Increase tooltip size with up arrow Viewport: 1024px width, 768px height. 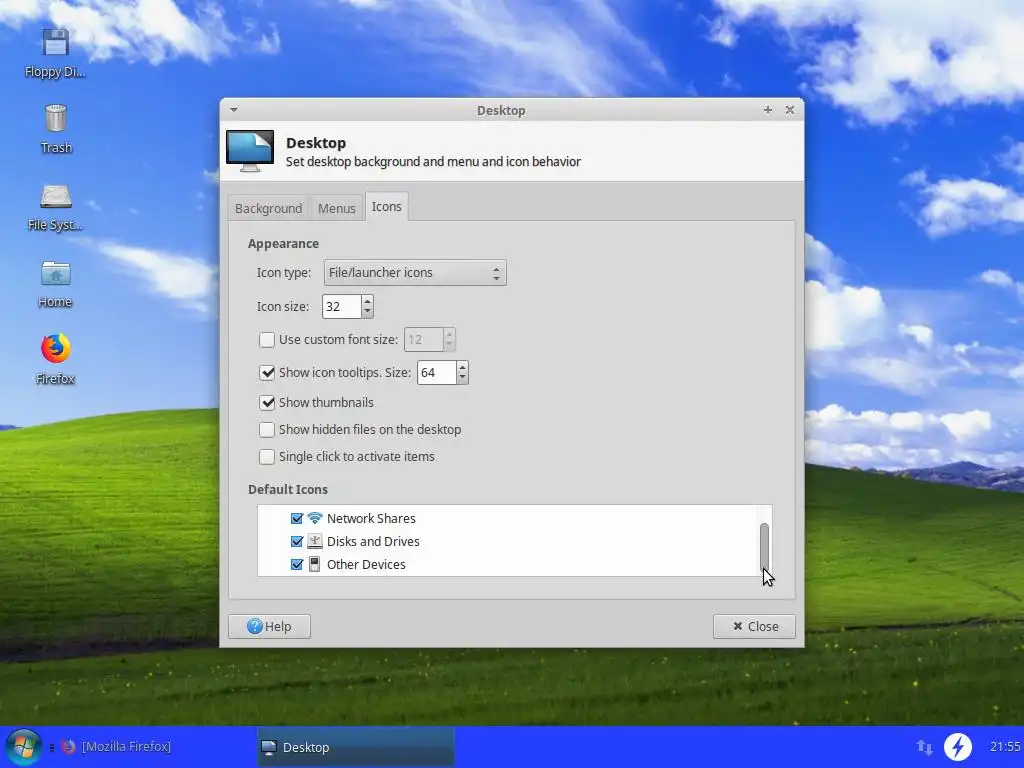click(462, 367)
